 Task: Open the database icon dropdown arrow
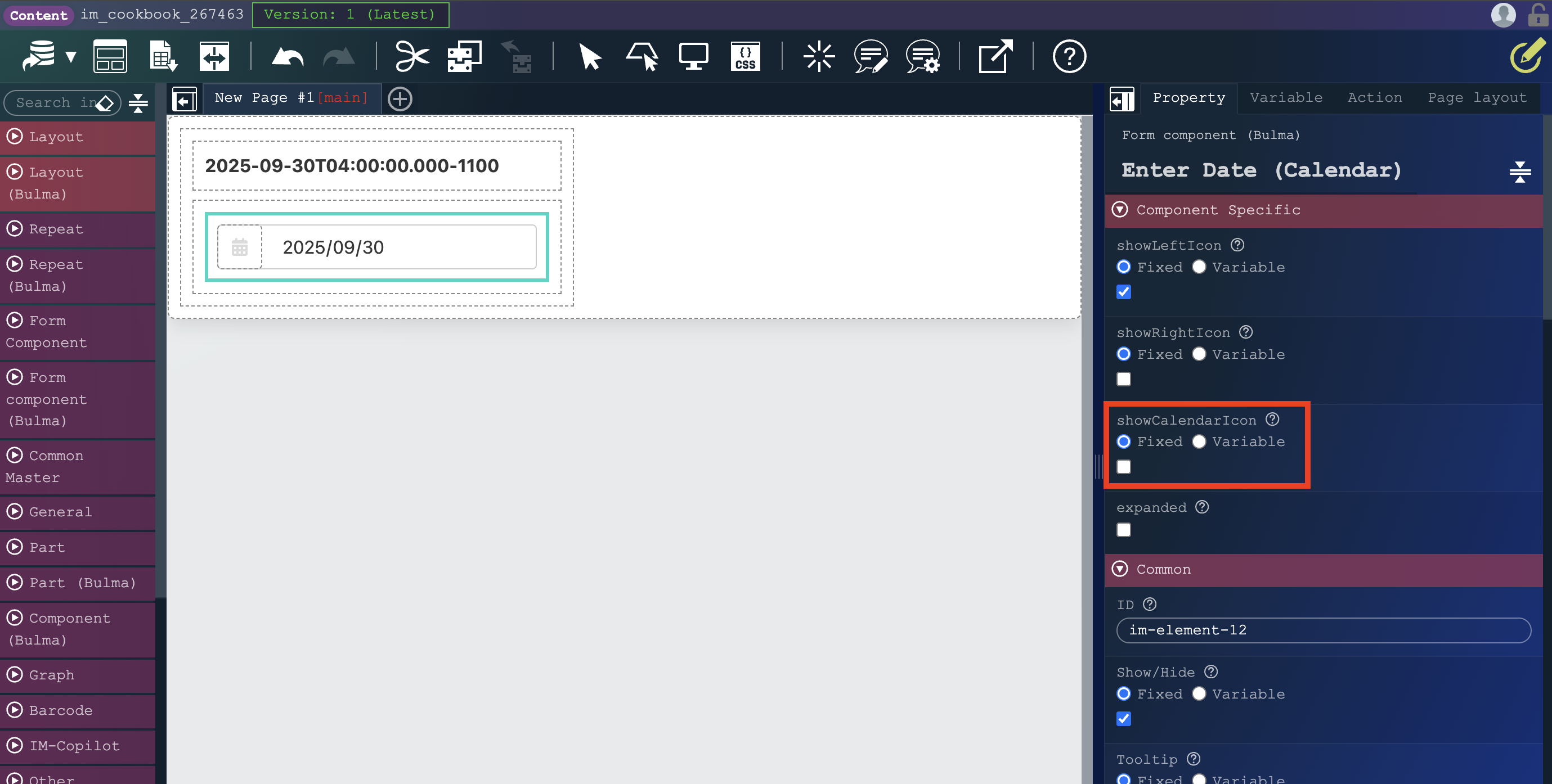coord(71,57)
